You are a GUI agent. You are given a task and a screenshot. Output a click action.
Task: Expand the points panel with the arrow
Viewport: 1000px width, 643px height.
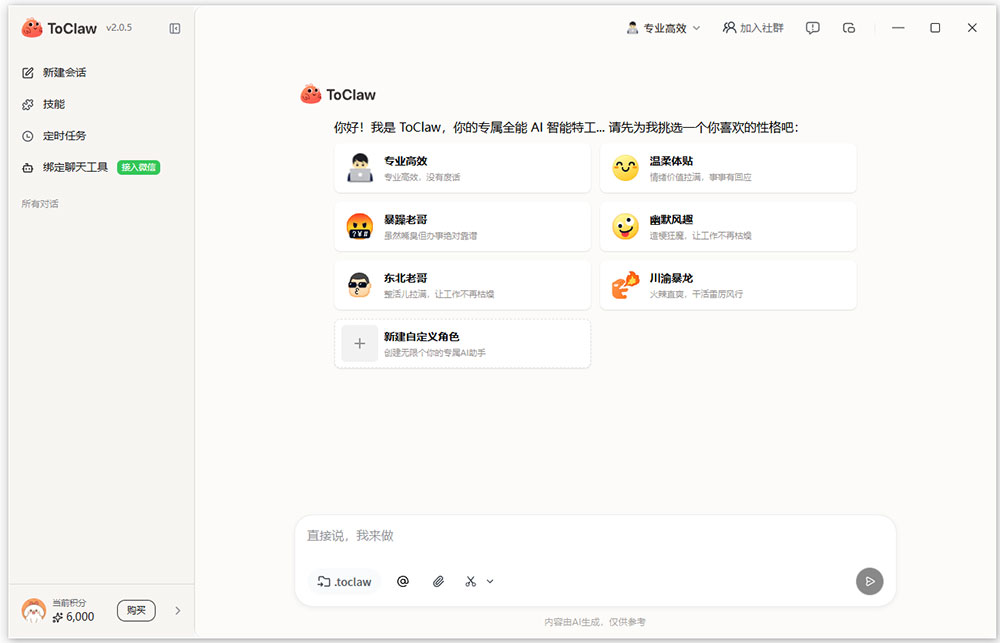click(x=178, y=610)
